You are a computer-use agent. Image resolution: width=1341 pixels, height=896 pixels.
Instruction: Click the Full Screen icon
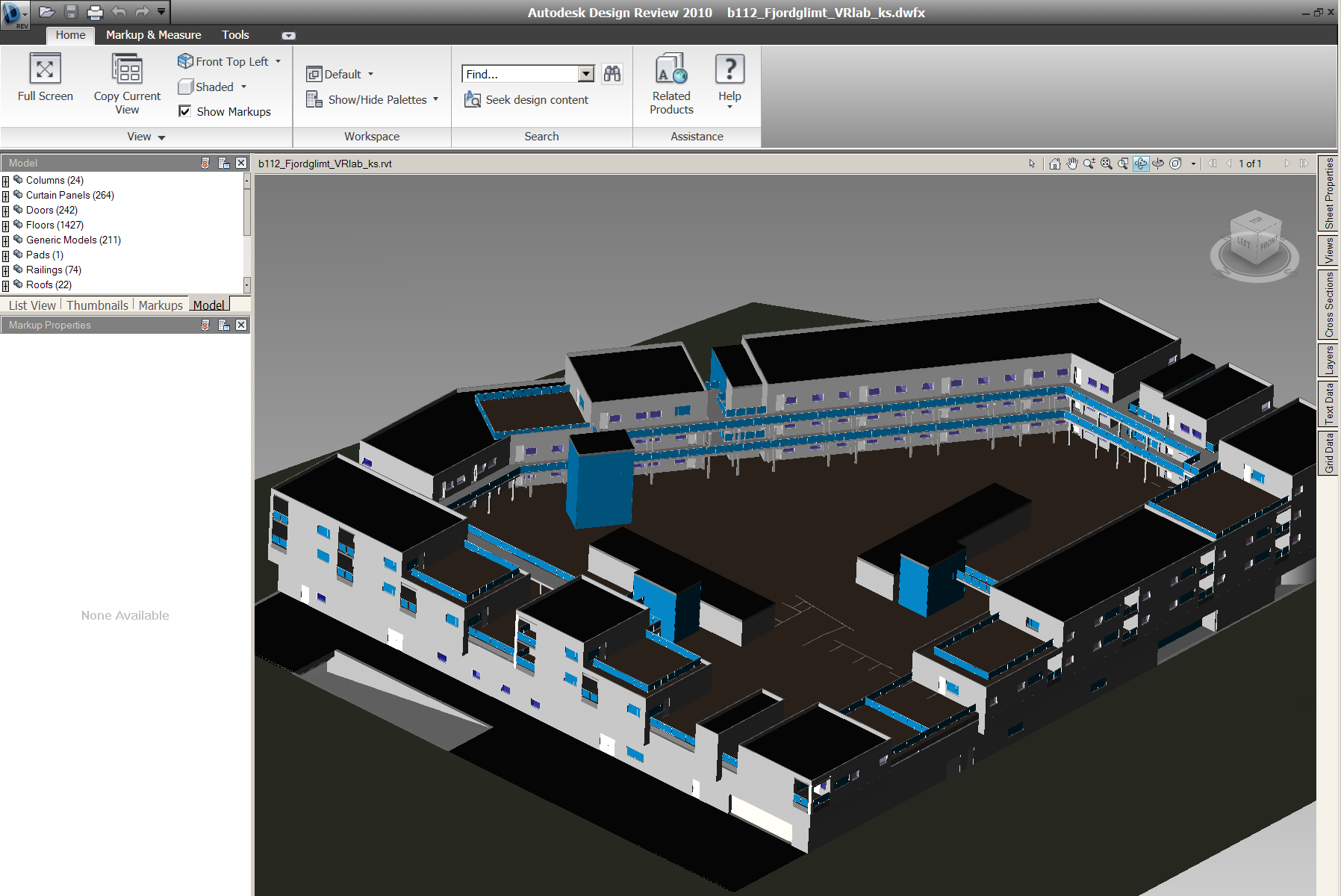click(x=45, y=69)
